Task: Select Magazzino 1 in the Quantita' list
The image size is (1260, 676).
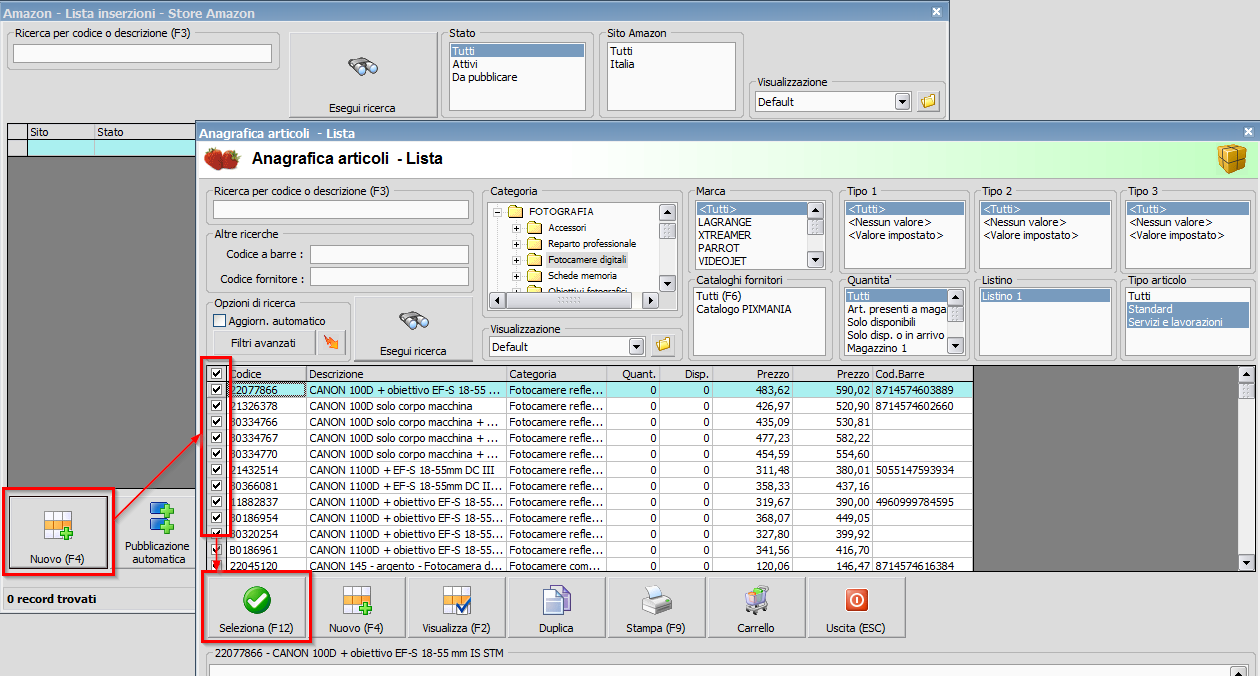Action: click(x=896, y=348)
